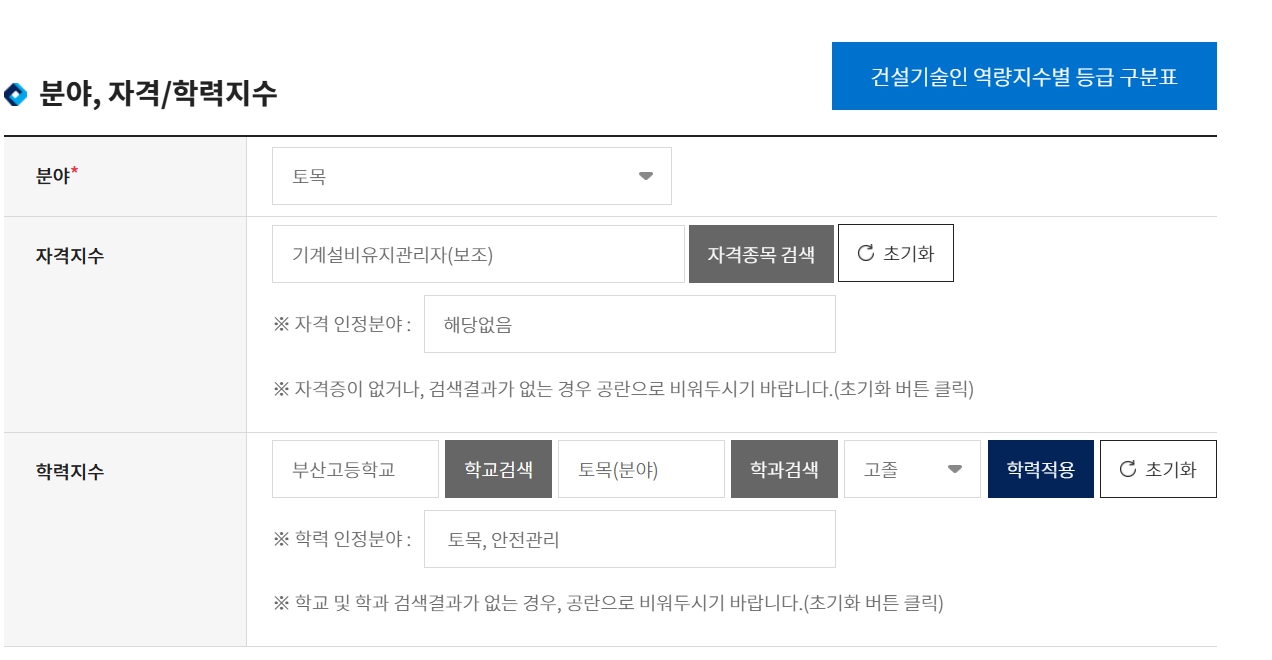Click the 자격종목 검색 search button
This screenshot has width=1272, height=660.
[761, 253]
